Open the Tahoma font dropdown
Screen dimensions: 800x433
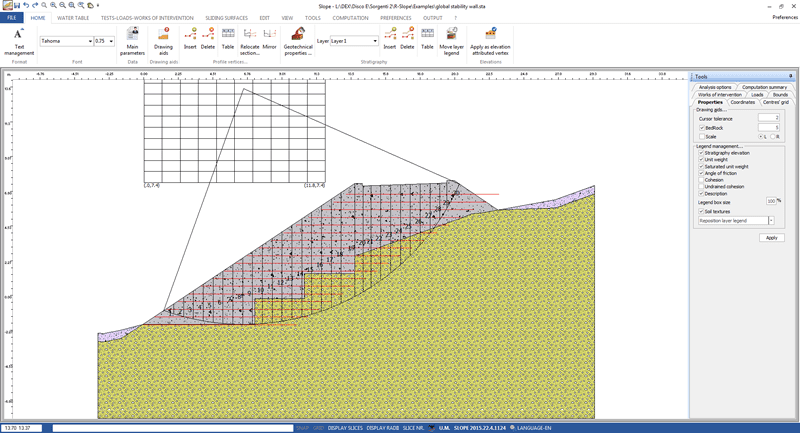click(x=90, y=42)
